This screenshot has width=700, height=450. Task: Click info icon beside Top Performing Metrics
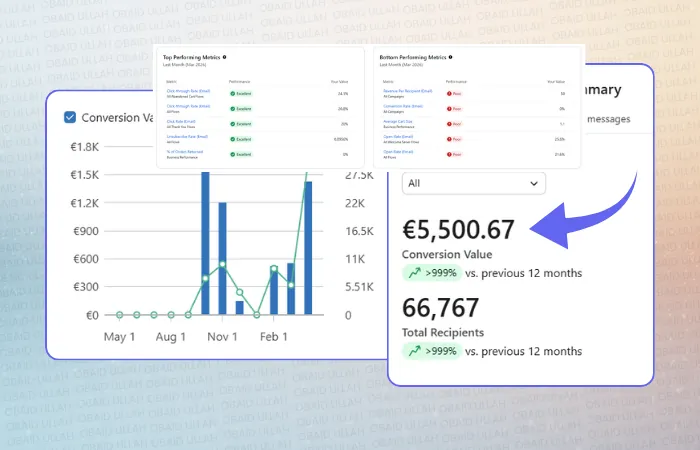tap(225, 57)
